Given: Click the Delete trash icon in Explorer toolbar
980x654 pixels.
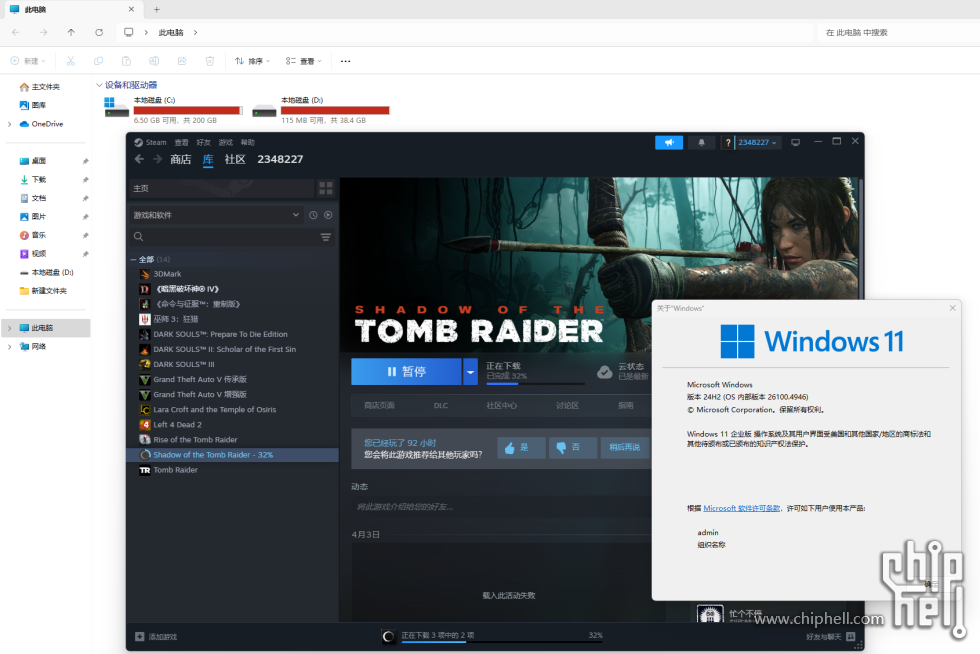Looking at the screenshot, I should tap(210, 61).
